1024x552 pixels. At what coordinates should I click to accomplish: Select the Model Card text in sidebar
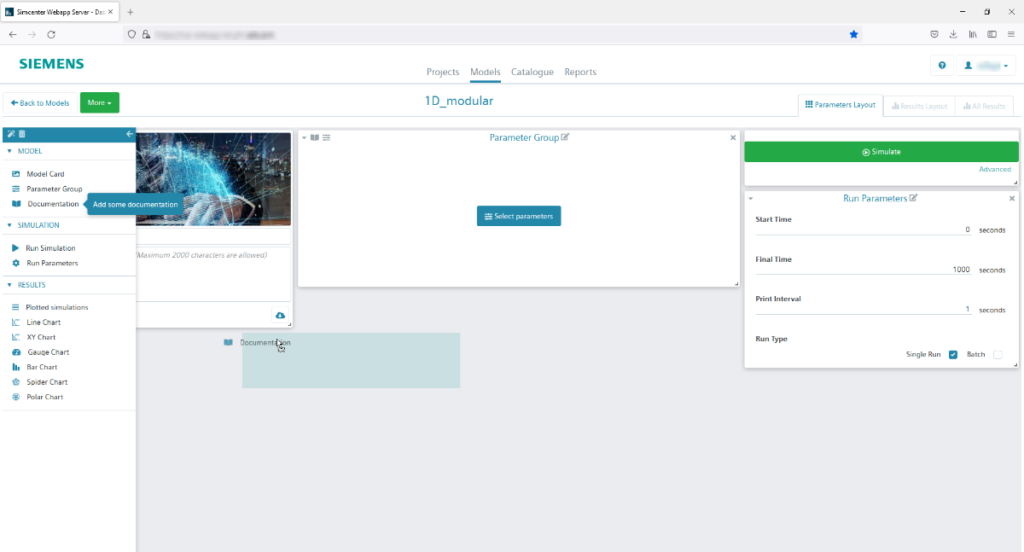pos(45,174)
